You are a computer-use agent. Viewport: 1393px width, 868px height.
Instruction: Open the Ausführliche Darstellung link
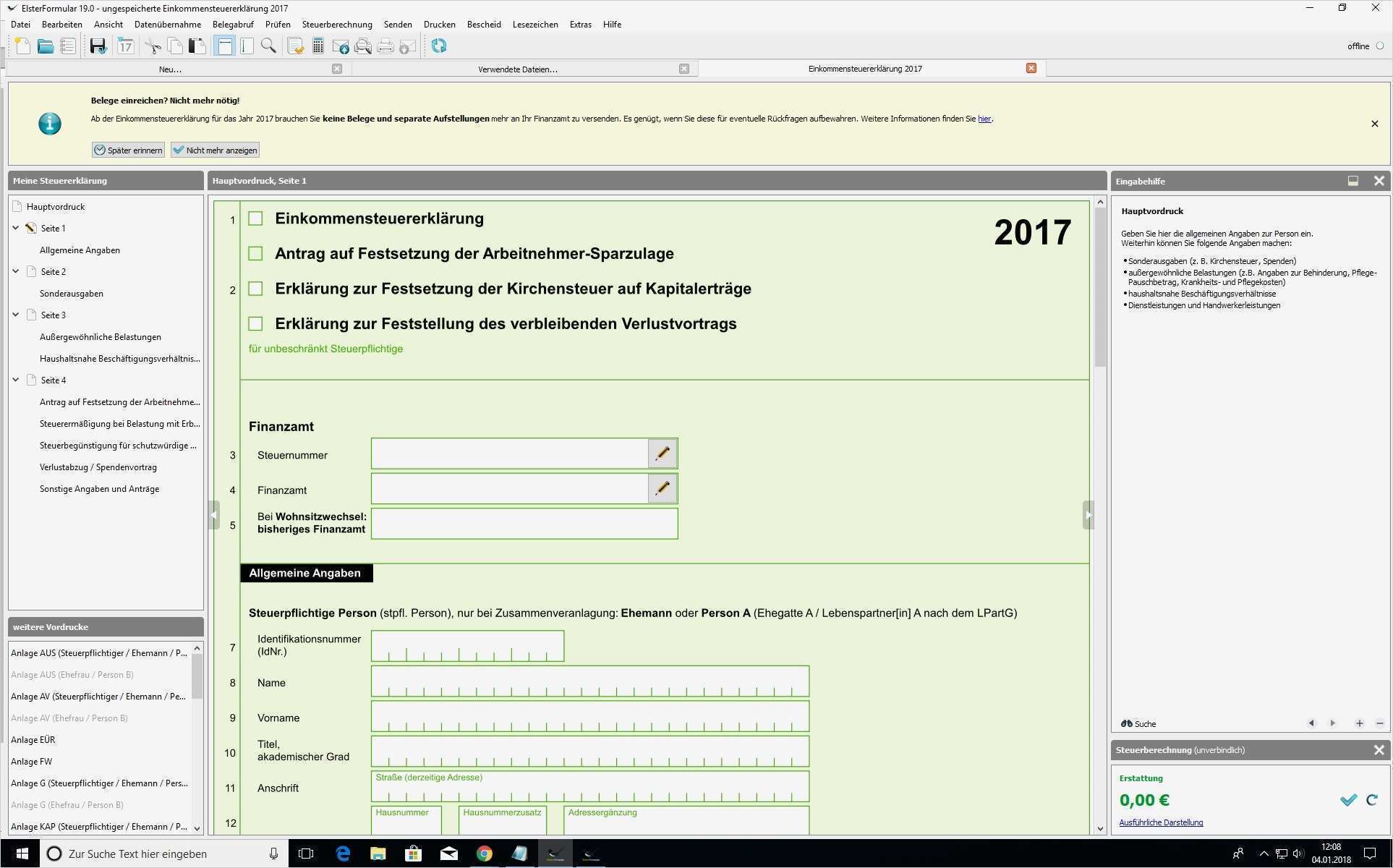1161,822
